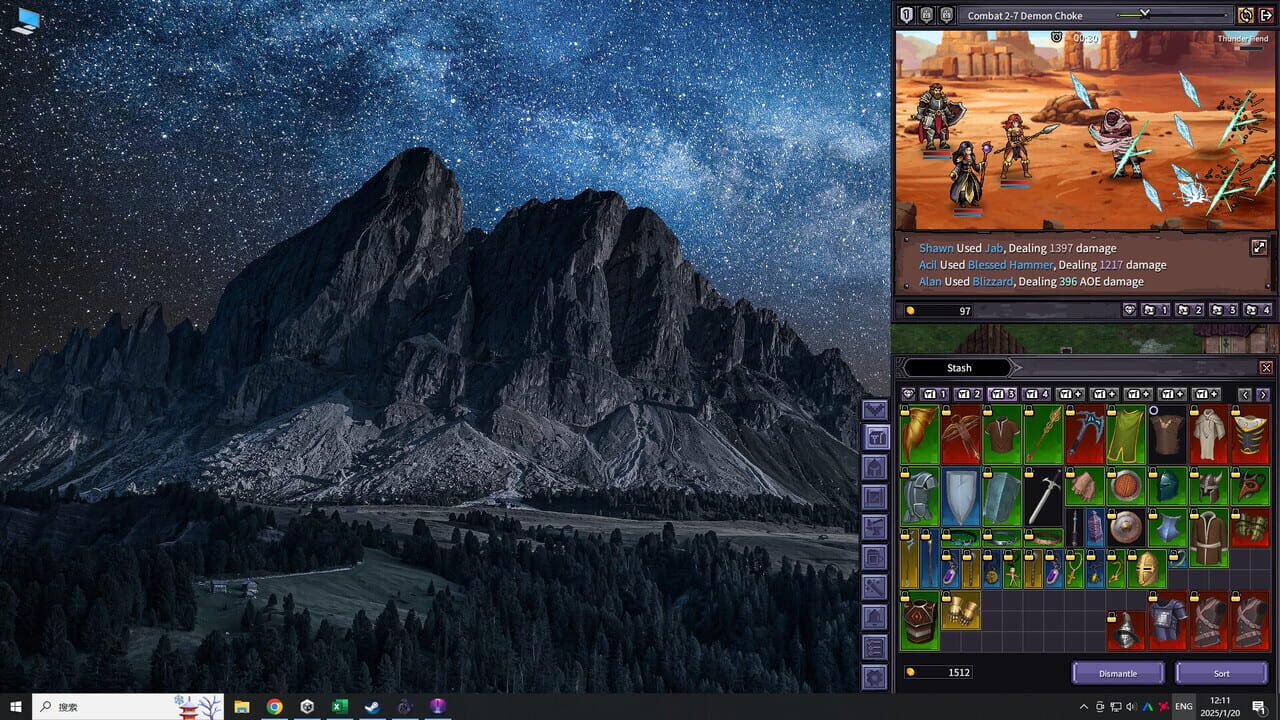This screenshot has width=1280, height=720.
Task: Select the diamond stash tab
Action: point(908,393)
